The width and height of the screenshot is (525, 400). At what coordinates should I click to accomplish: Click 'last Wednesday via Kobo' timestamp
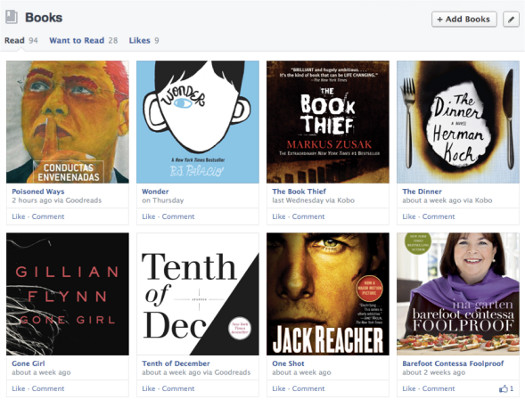click(x=313, y=201)
